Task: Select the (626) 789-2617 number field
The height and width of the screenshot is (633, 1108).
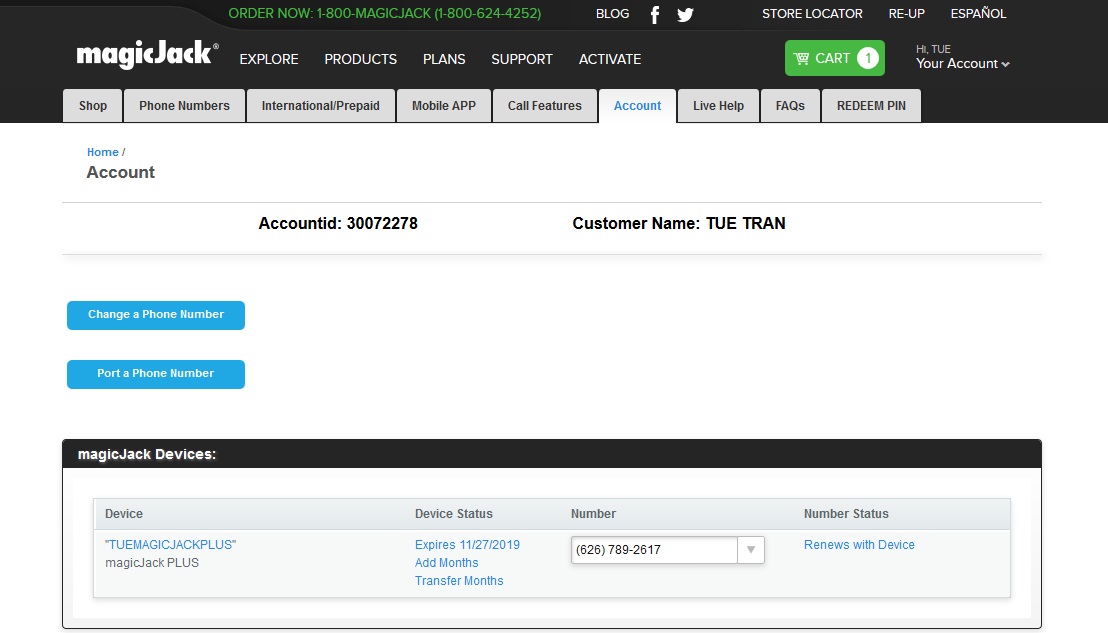Action: [x=654, y=550]
